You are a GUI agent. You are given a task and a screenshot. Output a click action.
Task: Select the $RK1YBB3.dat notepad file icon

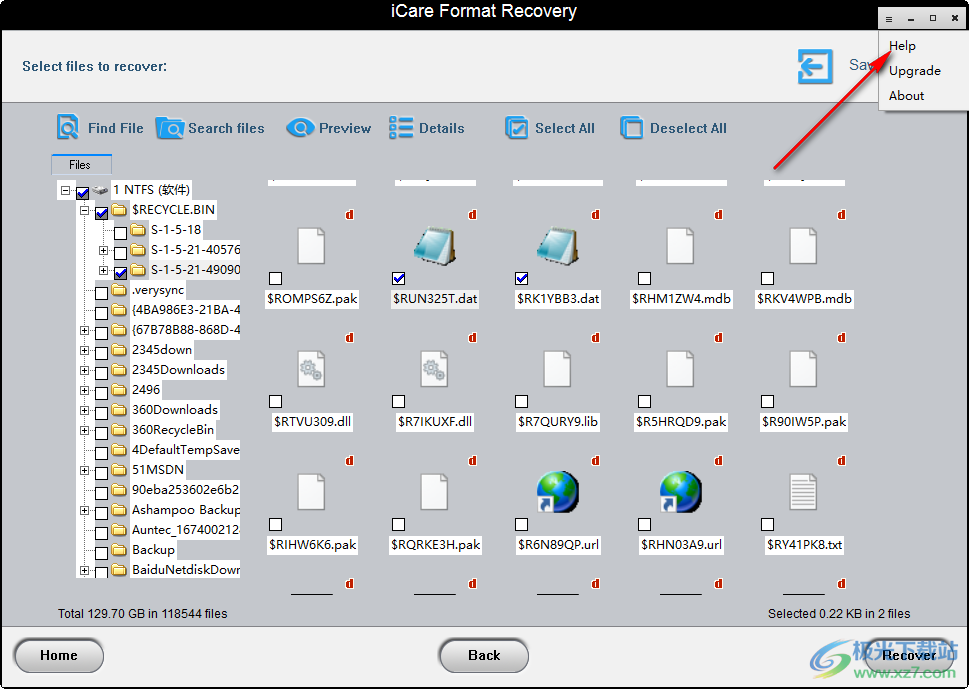558,246
